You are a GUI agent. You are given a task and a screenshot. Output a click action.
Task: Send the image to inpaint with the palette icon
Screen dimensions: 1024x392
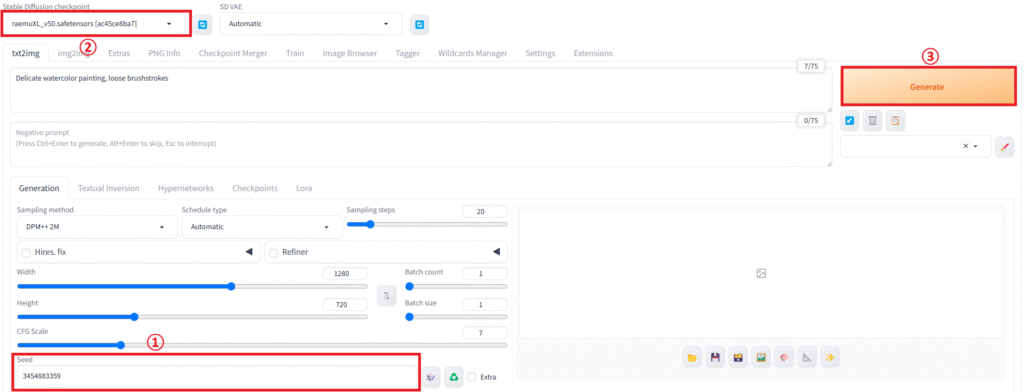[784, 357]
